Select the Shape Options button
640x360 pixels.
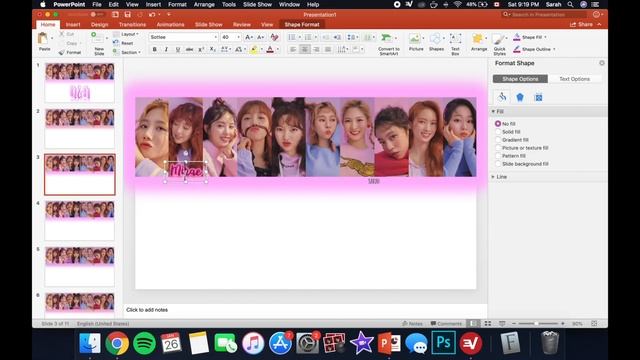(520, 79)
